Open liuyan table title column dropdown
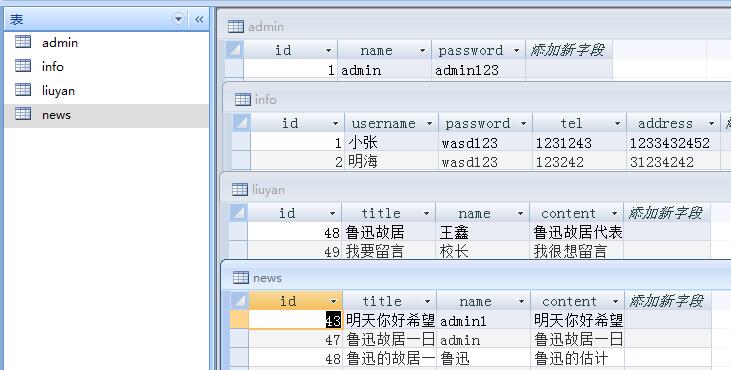731x370 pixels. [426, 213]
